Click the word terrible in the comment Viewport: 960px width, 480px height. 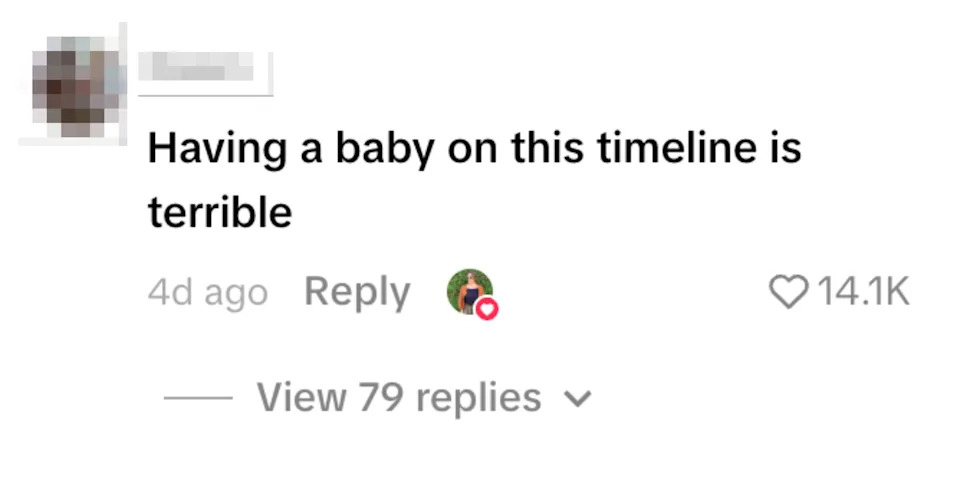pyautogui.click(x=220, y=212)
